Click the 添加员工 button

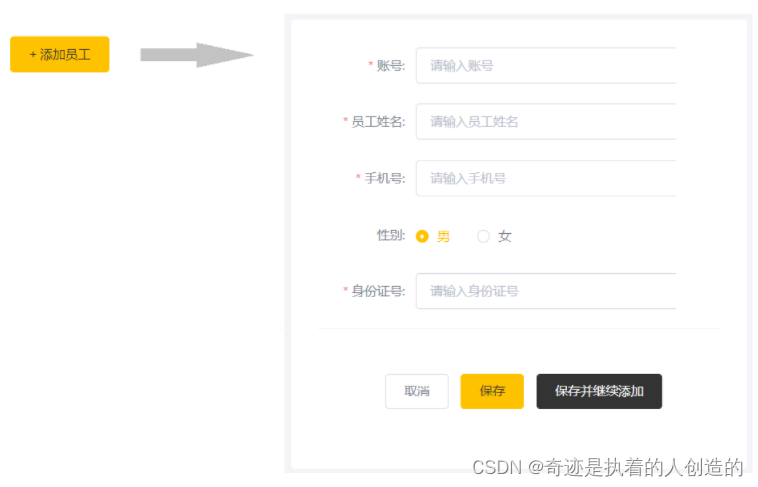pyautogui.click(x=59, y=54)
